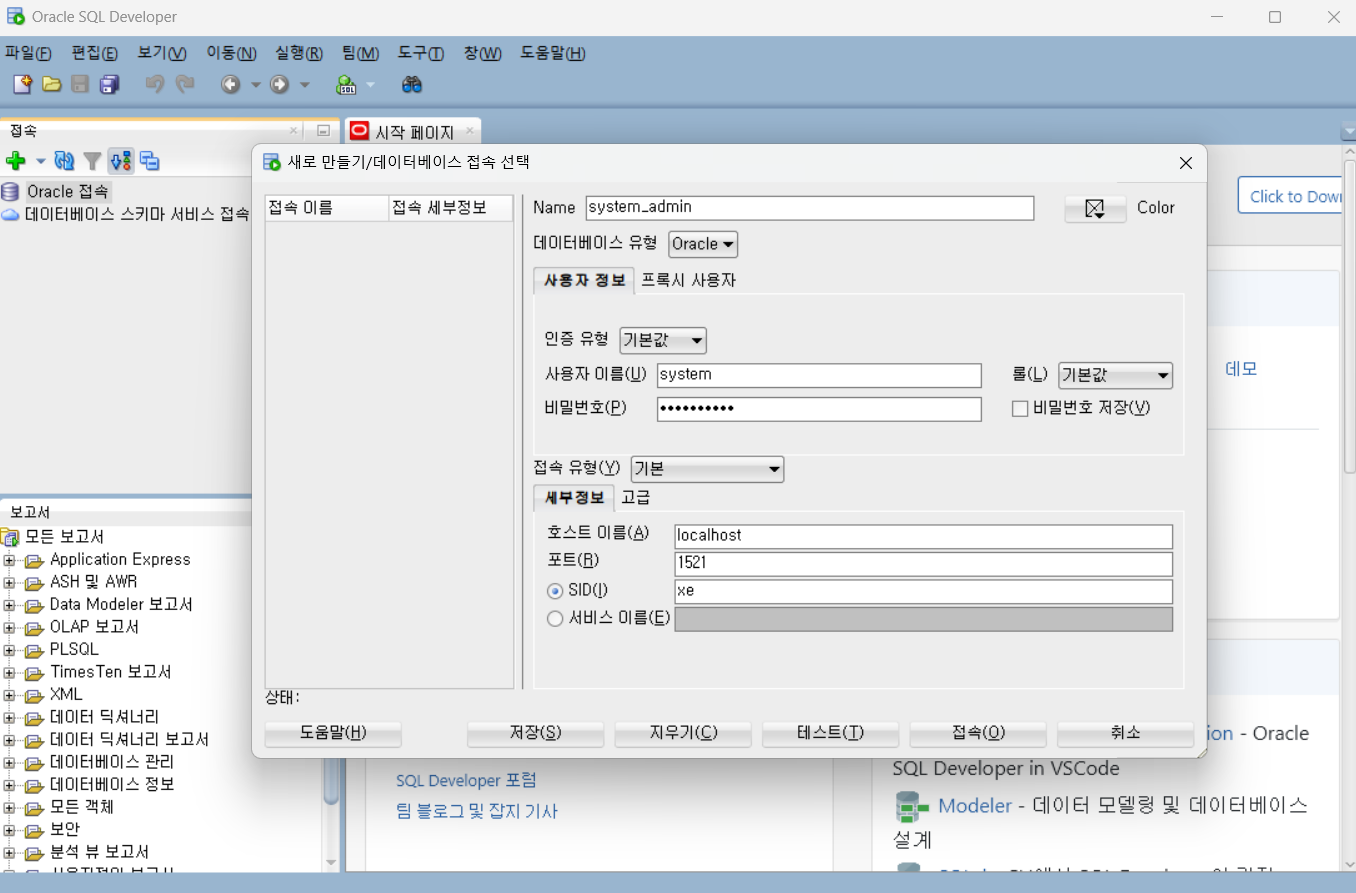Click the 포트 field with 1521
This screenshot has height=893, width=1356.
[x=923, y=564]
